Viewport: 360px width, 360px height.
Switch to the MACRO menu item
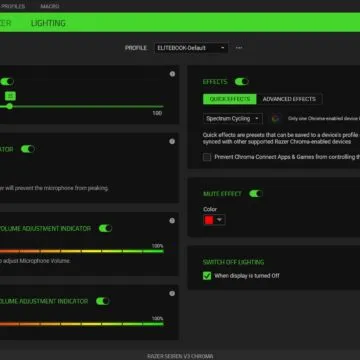coord(50,6)
